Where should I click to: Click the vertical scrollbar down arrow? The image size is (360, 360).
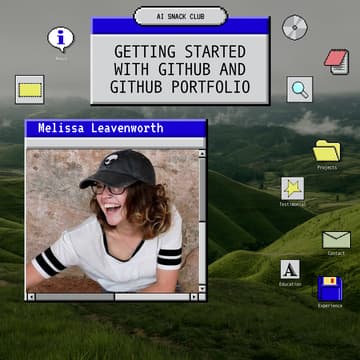point(202,289)
